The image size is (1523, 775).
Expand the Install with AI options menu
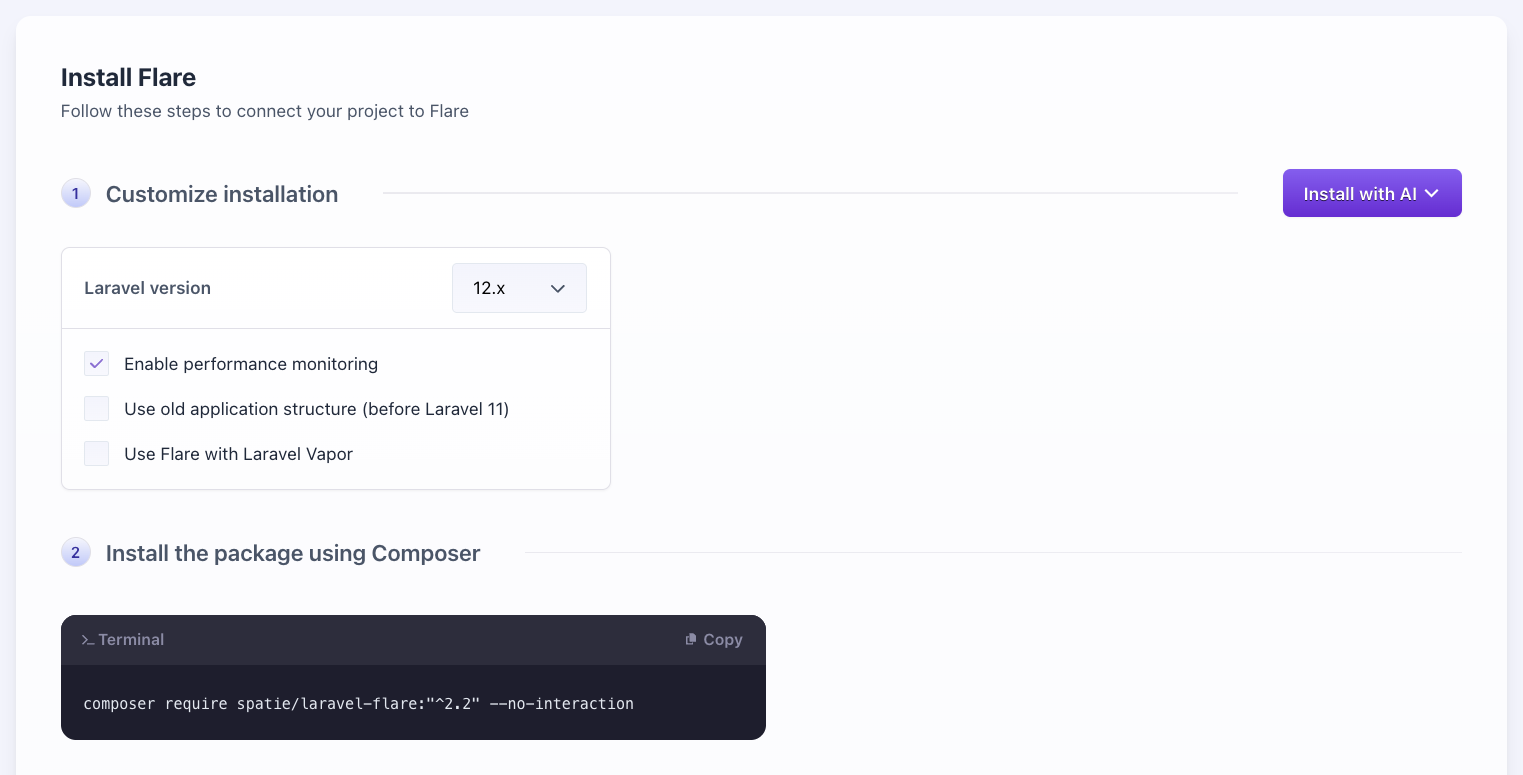(x=1371, y=193)
